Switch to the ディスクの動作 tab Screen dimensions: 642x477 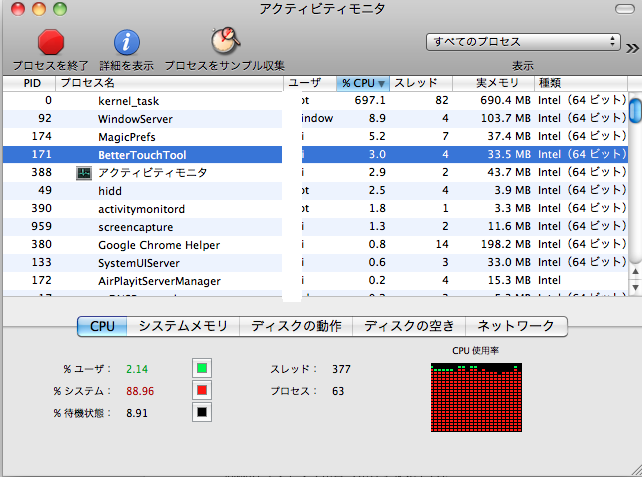click(x=296, y=326)
